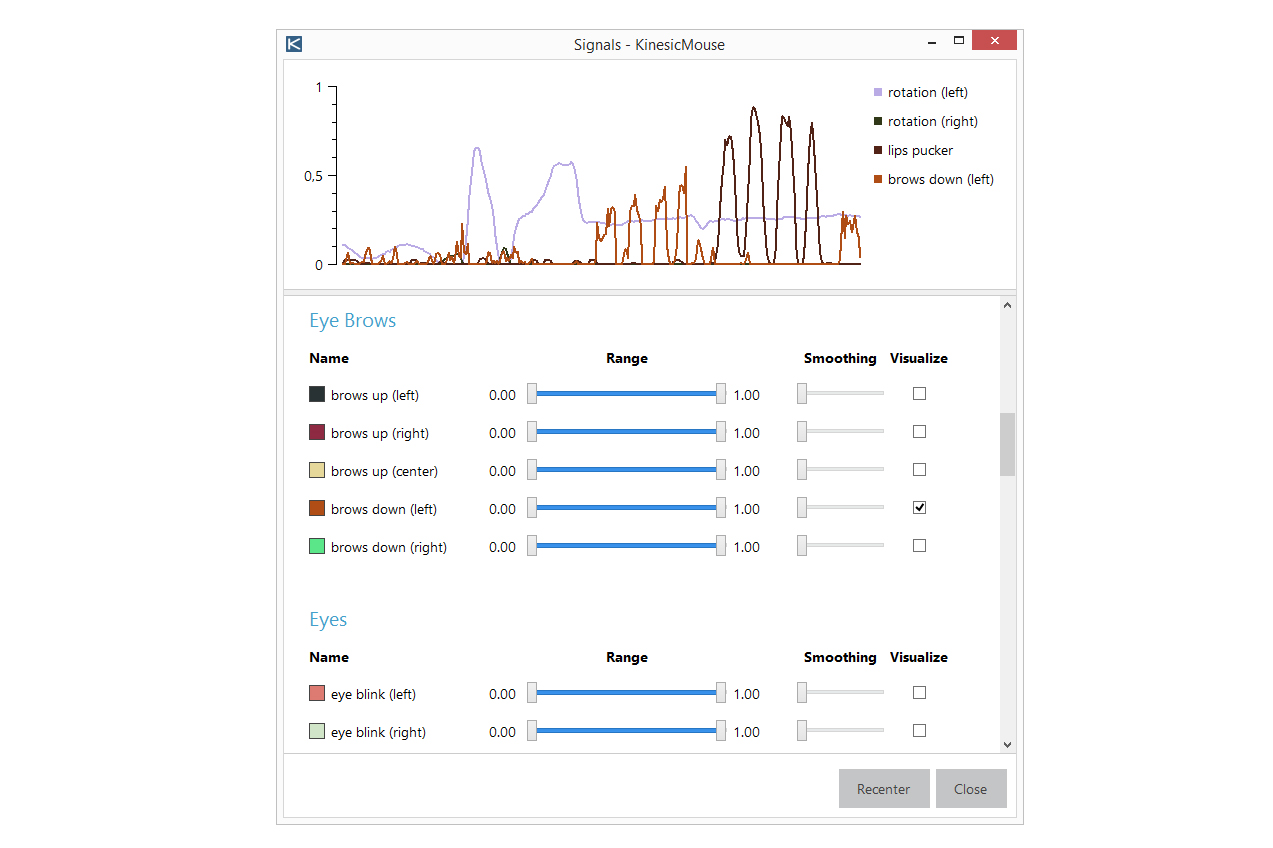Image resolution: width=1273 pixels, height=848 pixels.
Task: Click brows down (right) smoothing slider
Action: [x=840, y=546]
